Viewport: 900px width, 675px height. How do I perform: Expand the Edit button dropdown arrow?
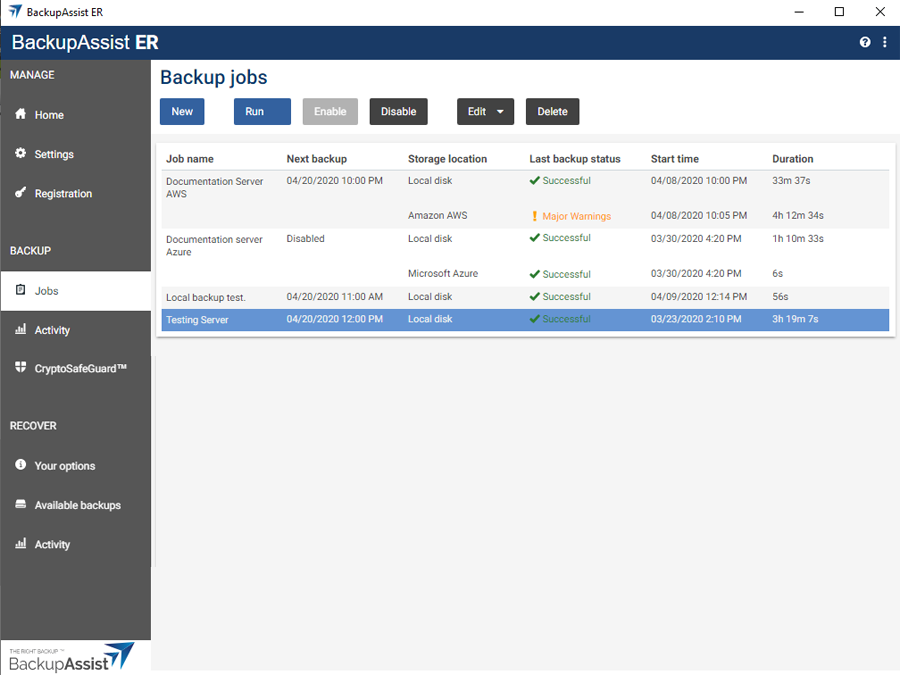point(500,112)
